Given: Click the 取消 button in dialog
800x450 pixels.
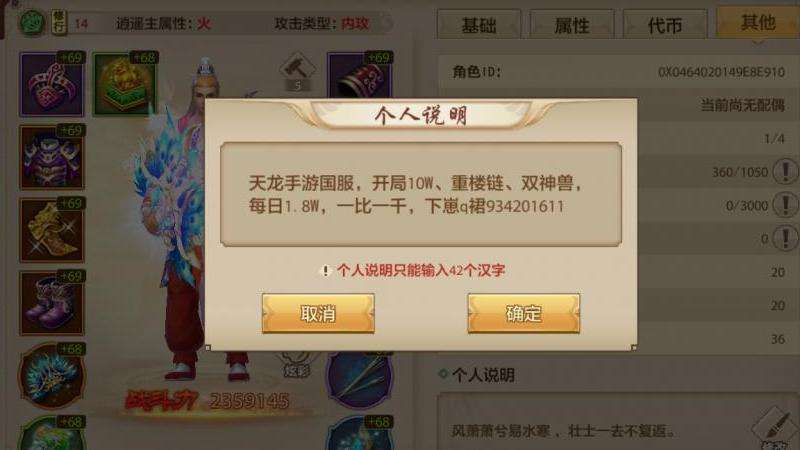Looking at the screenshot, I should pyautogui.click(x=318, y=313).
